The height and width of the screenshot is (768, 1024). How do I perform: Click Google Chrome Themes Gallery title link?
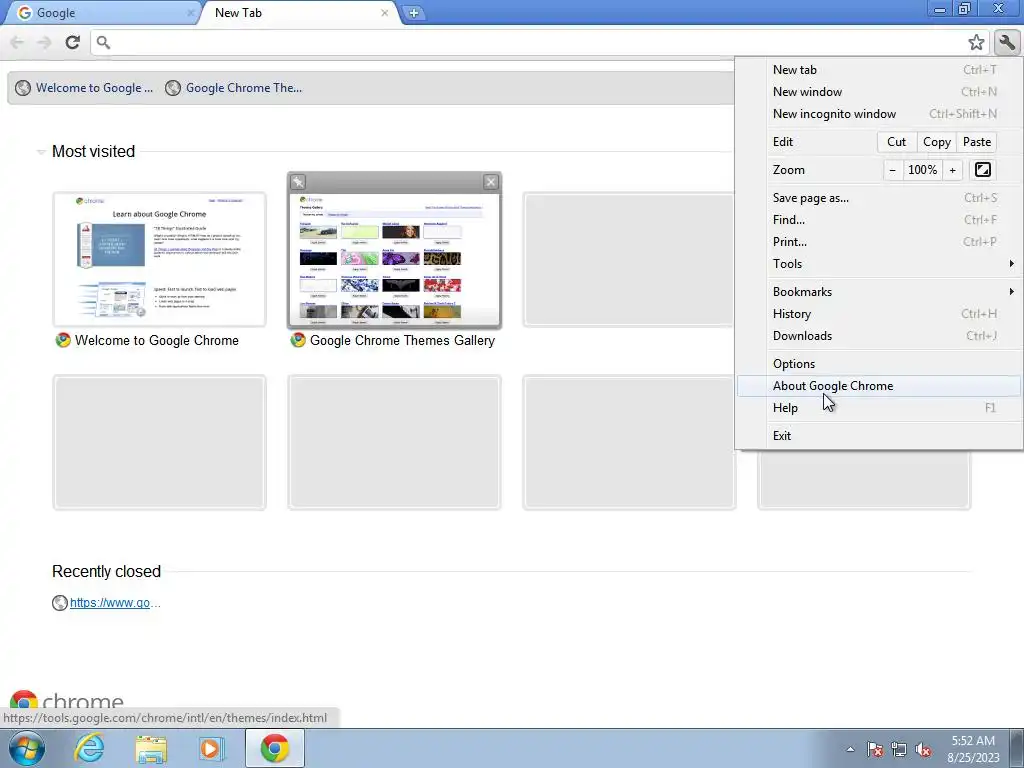(402, 340)
